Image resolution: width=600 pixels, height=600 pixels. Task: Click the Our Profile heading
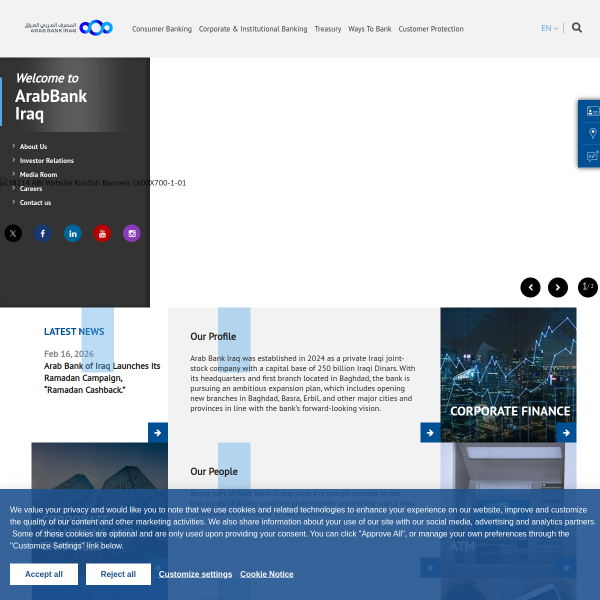pos(213,337)
